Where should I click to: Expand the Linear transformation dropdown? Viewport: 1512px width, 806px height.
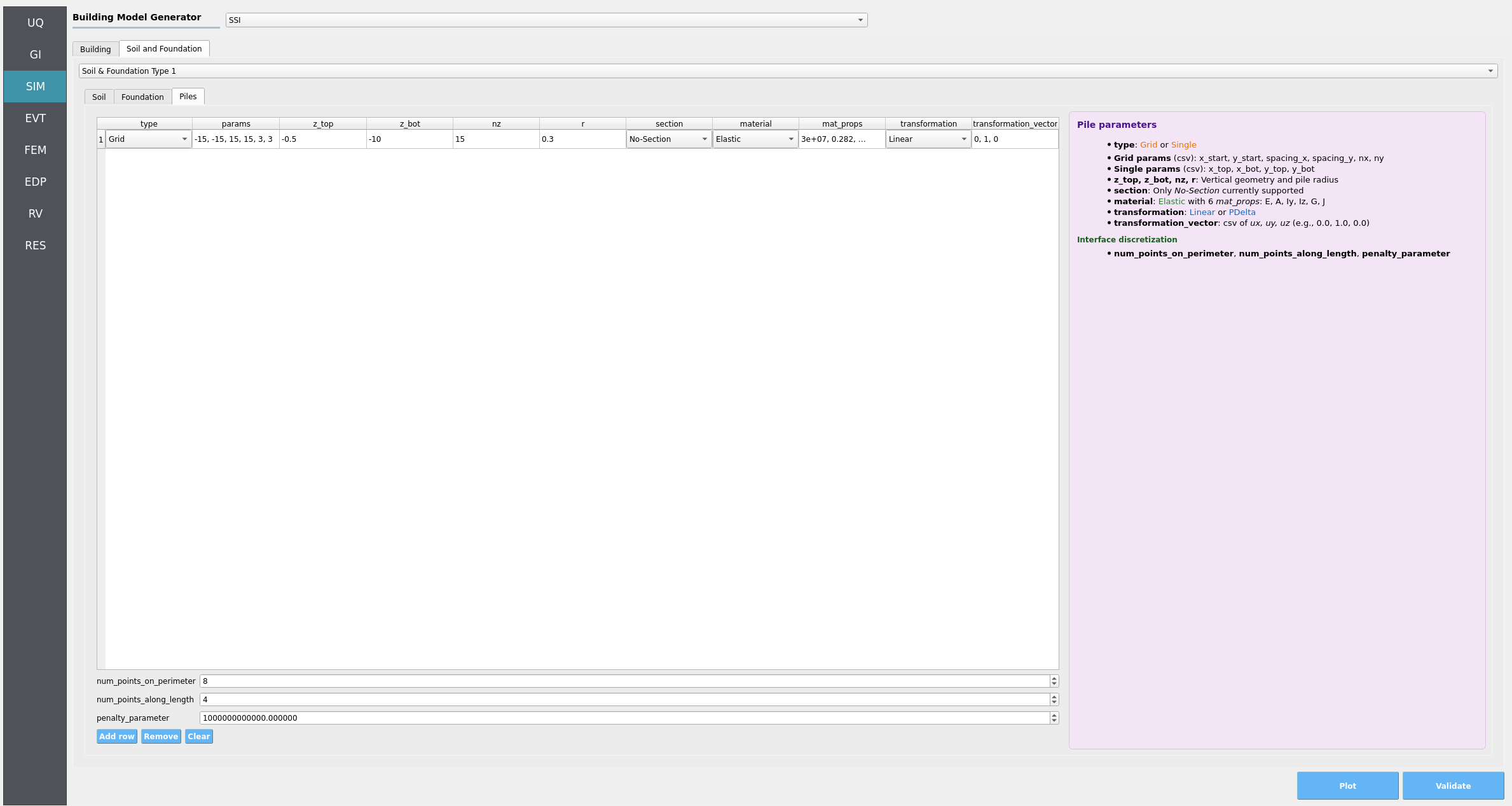928,139
